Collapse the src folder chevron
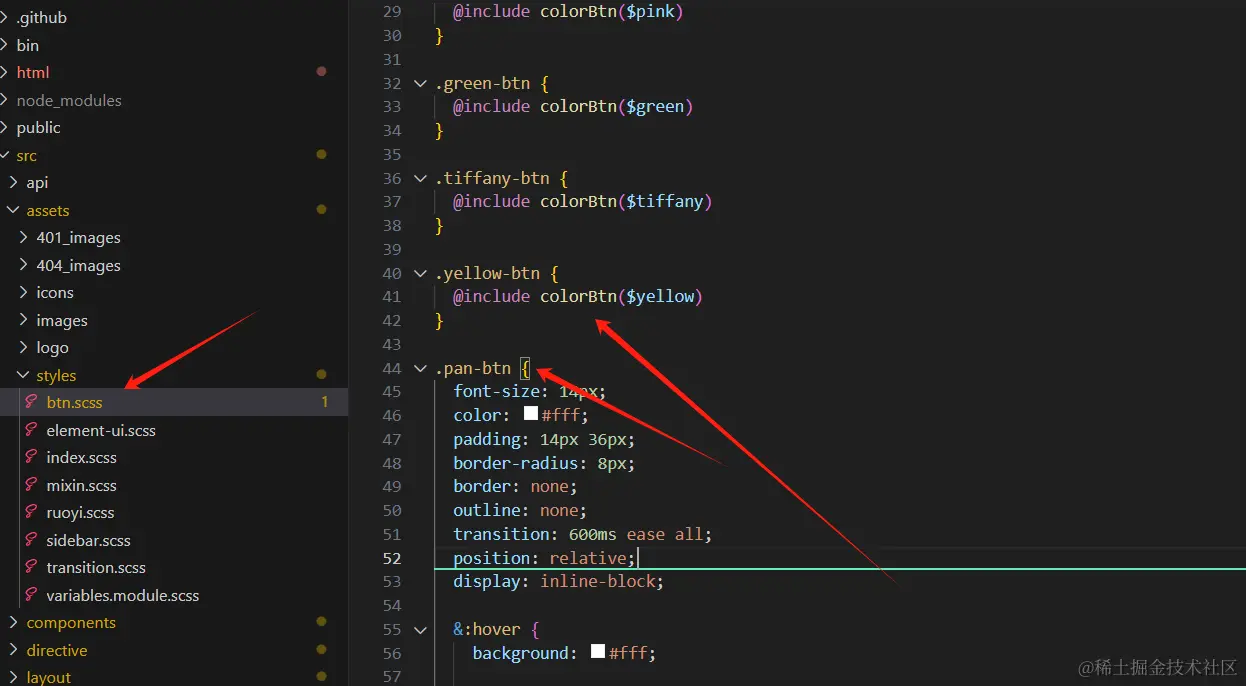The width and height of the screenshot is (1246, 686). (5, 155)
